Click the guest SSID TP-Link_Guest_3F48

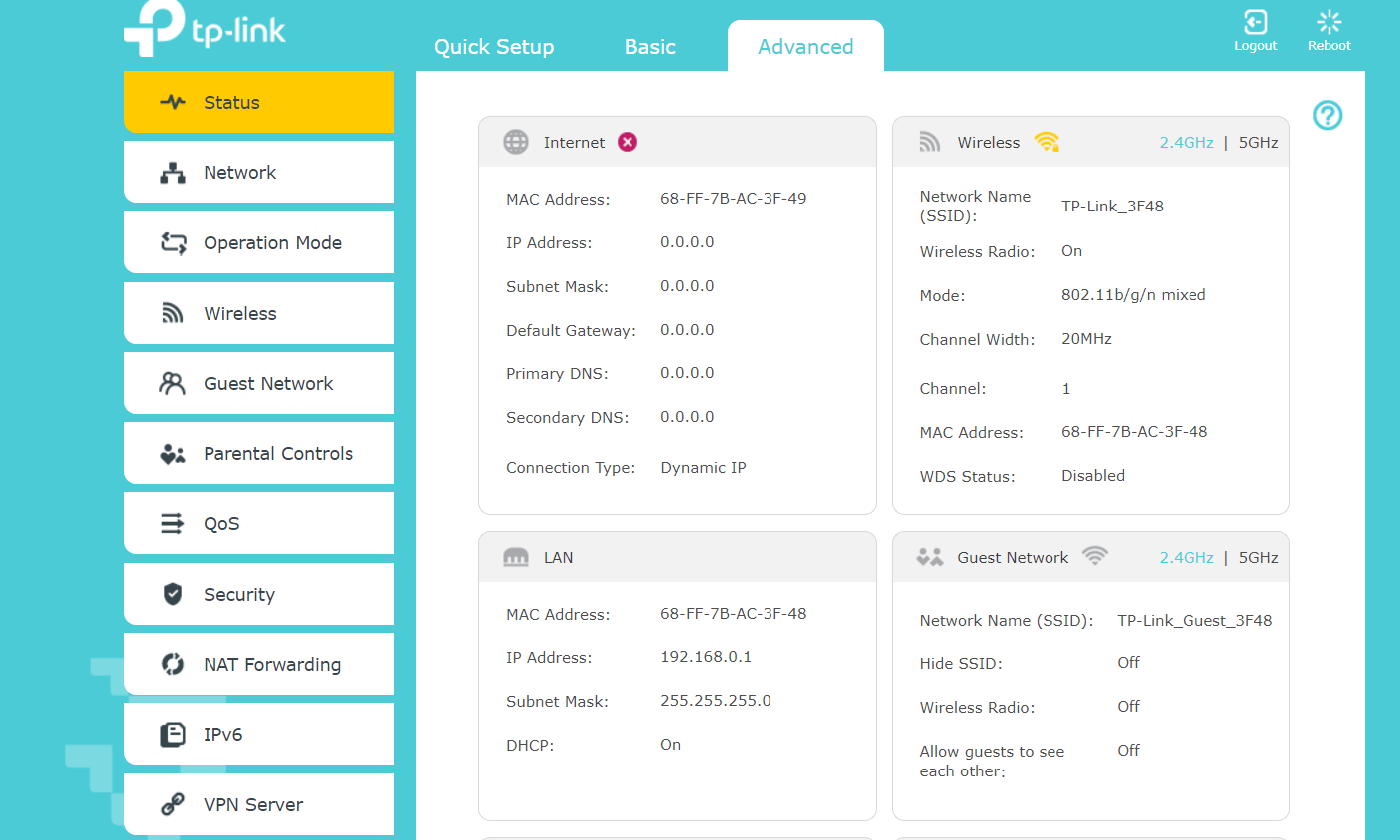1194,621
